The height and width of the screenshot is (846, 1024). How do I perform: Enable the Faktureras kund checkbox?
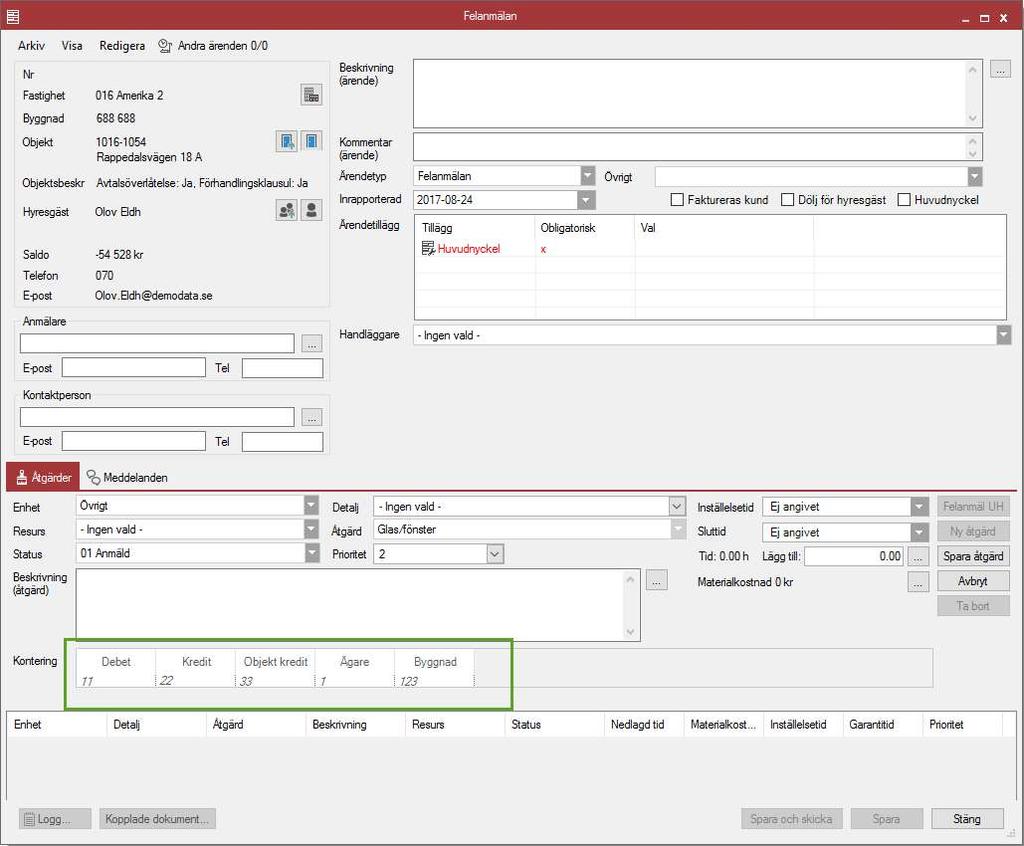tap(677, 200)
